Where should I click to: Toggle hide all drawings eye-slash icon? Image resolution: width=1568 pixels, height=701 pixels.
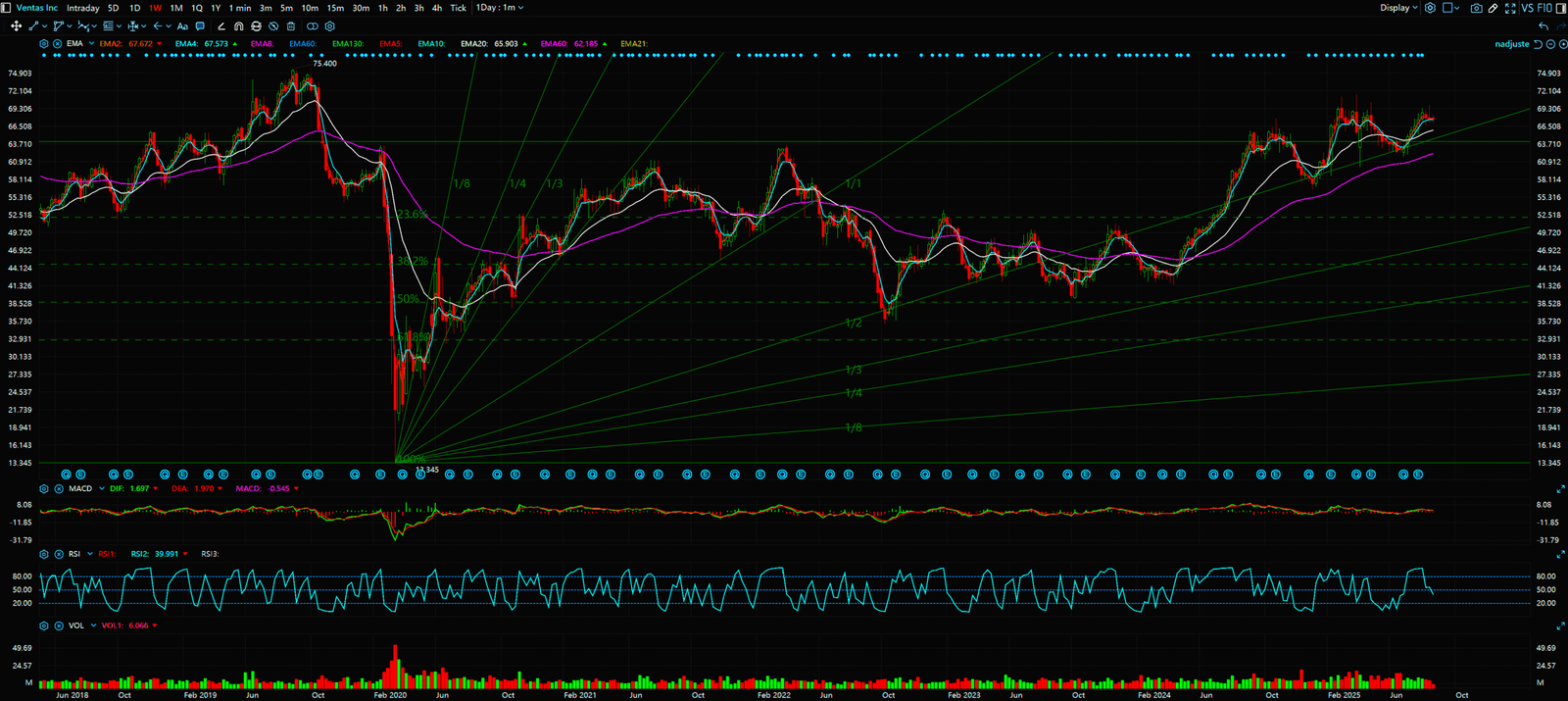tap(273, 26)
